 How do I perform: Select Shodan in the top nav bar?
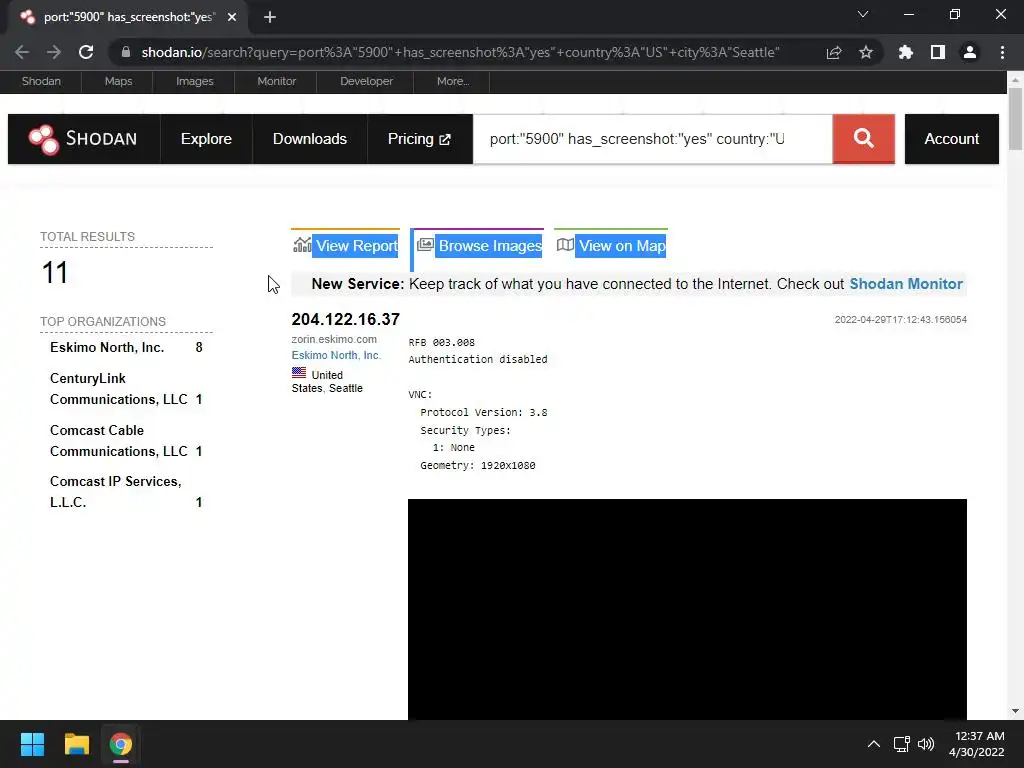pyautogui.click(x=41, y=81)
